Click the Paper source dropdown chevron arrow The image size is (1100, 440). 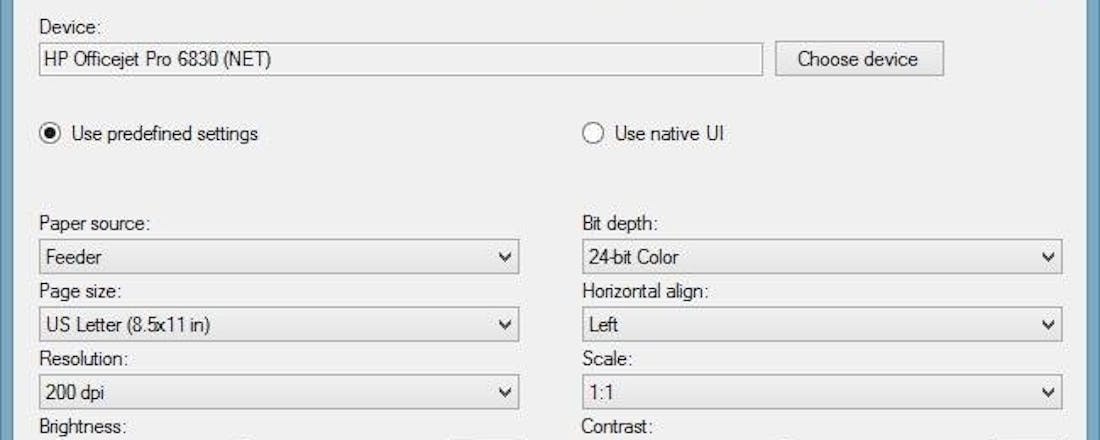(x=505, y=257)
